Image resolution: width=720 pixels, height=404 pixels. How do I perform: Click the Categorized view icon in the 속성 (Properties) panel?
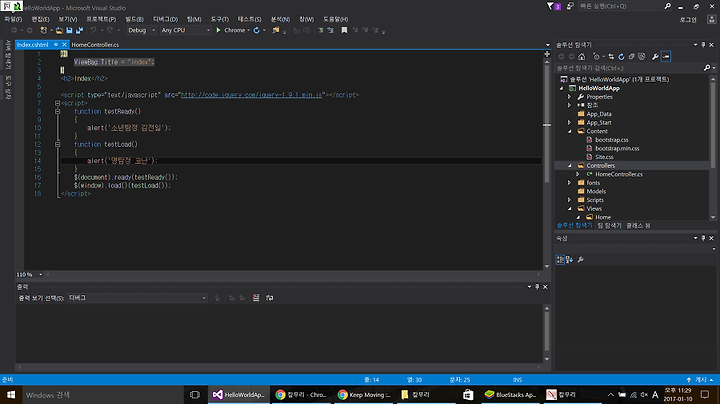point(560,260)
